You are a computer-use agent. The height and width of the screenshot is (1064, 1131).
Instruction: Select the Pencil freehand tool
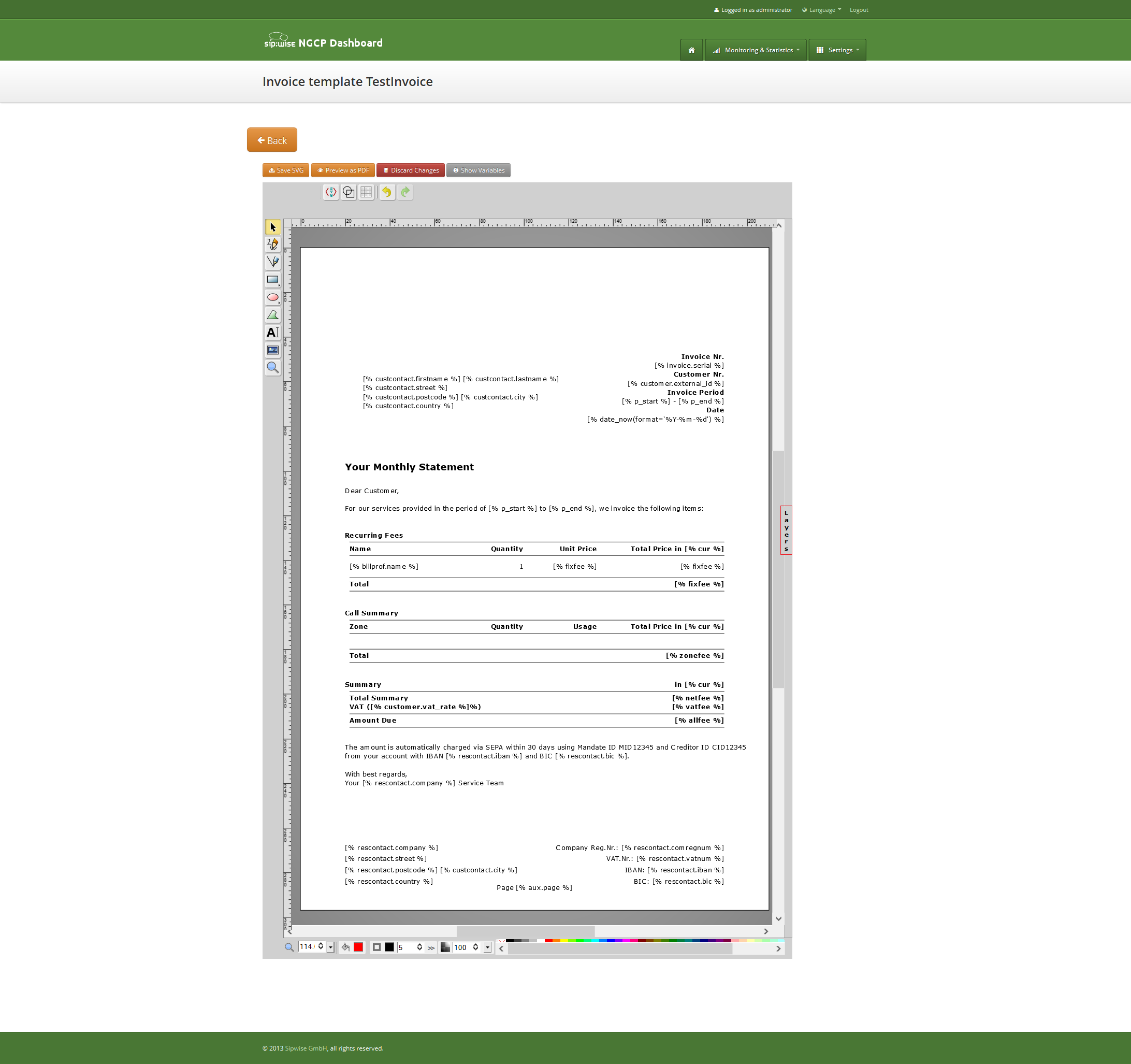click(273, 245)
